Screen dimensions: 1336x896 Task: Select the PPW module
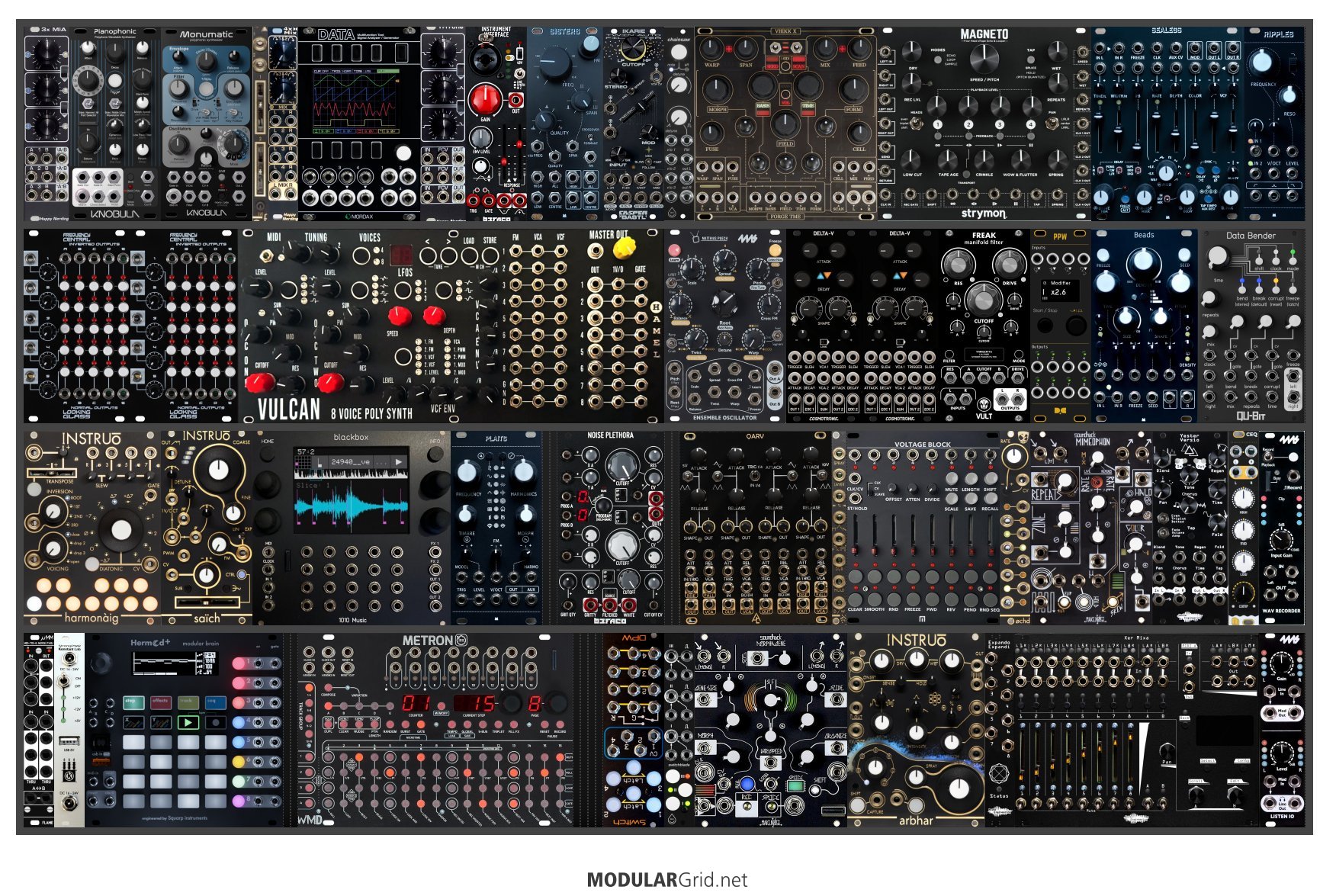tap(1061, 326)
